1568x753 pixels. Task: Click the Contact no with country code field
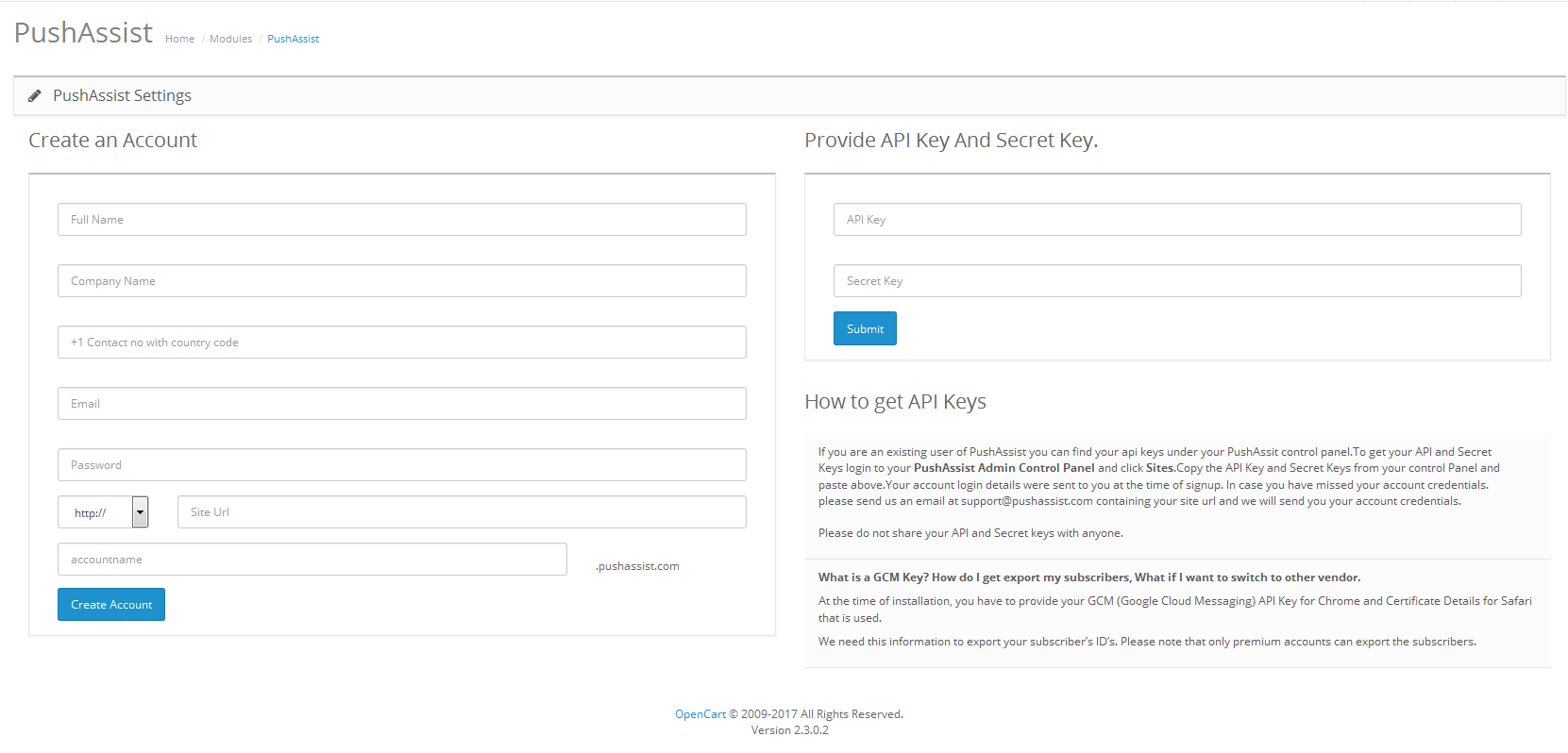(x=402, y=342)
